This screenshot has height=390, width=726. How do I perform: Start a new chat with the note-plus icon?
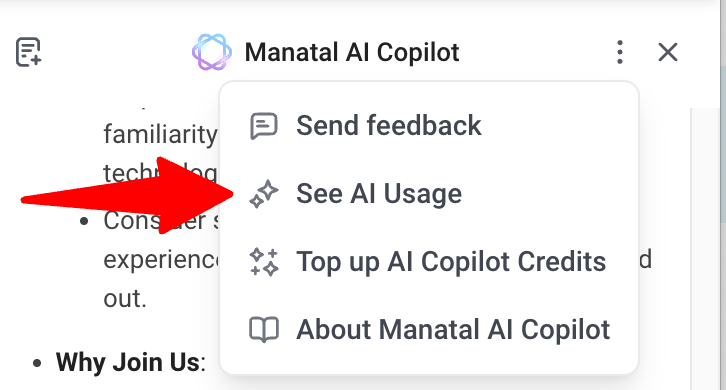coord(29,52)
